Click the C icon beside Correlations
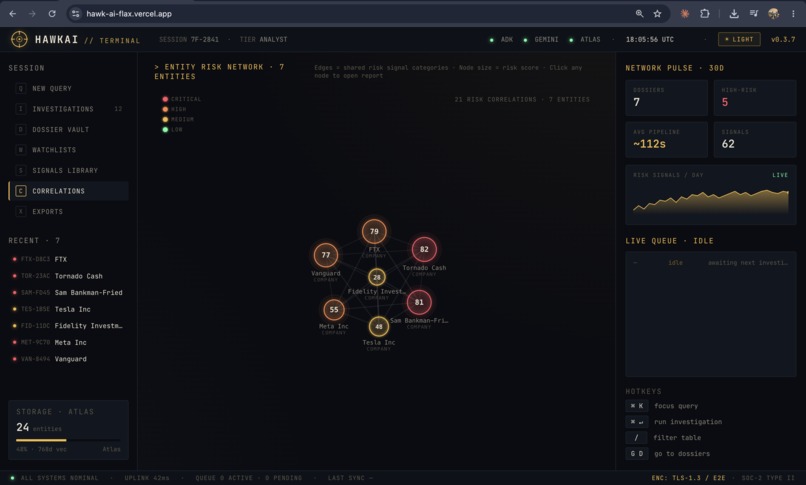 click(21, 191)
